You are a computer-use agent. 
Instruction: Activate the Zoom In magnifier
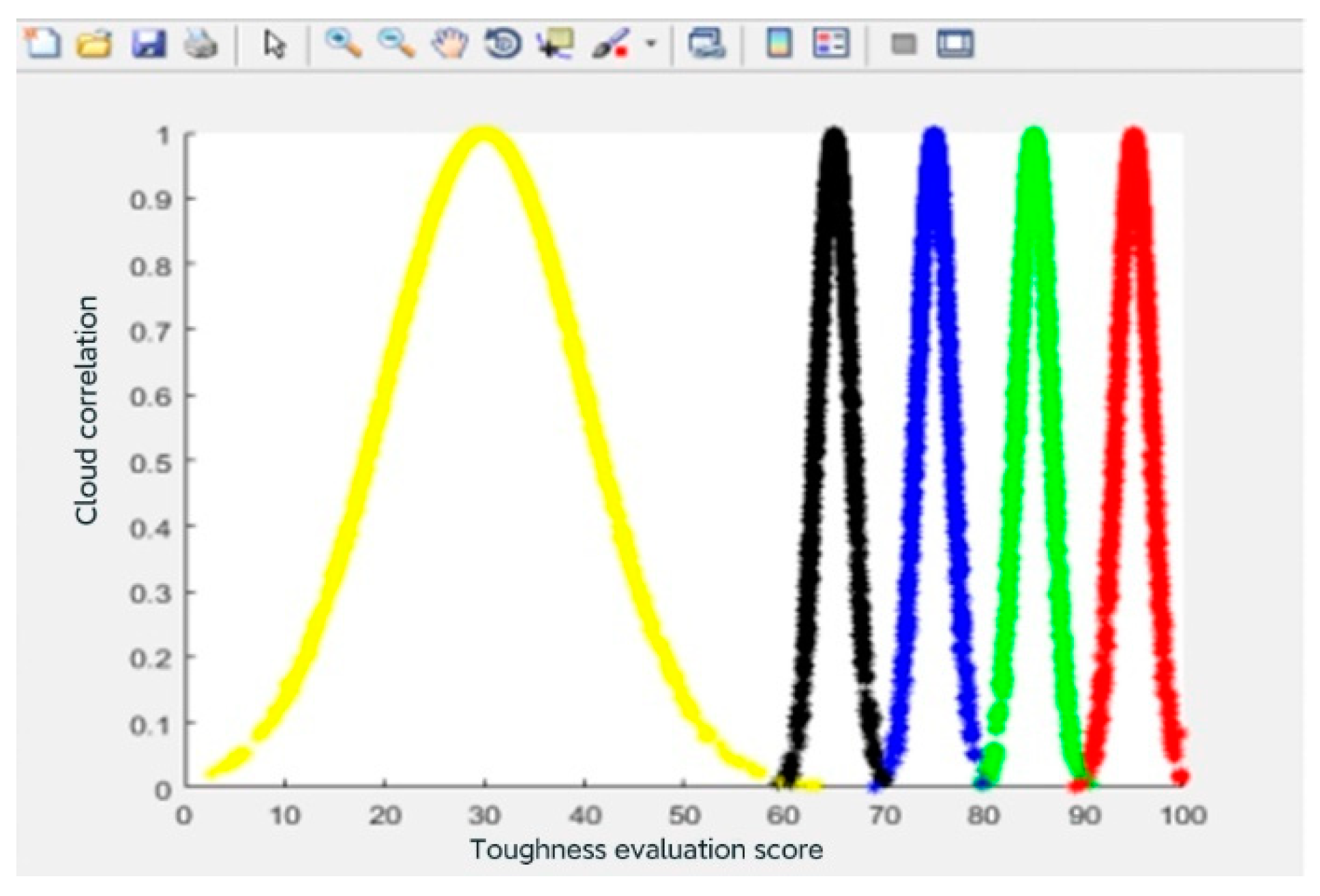point(343,44)
